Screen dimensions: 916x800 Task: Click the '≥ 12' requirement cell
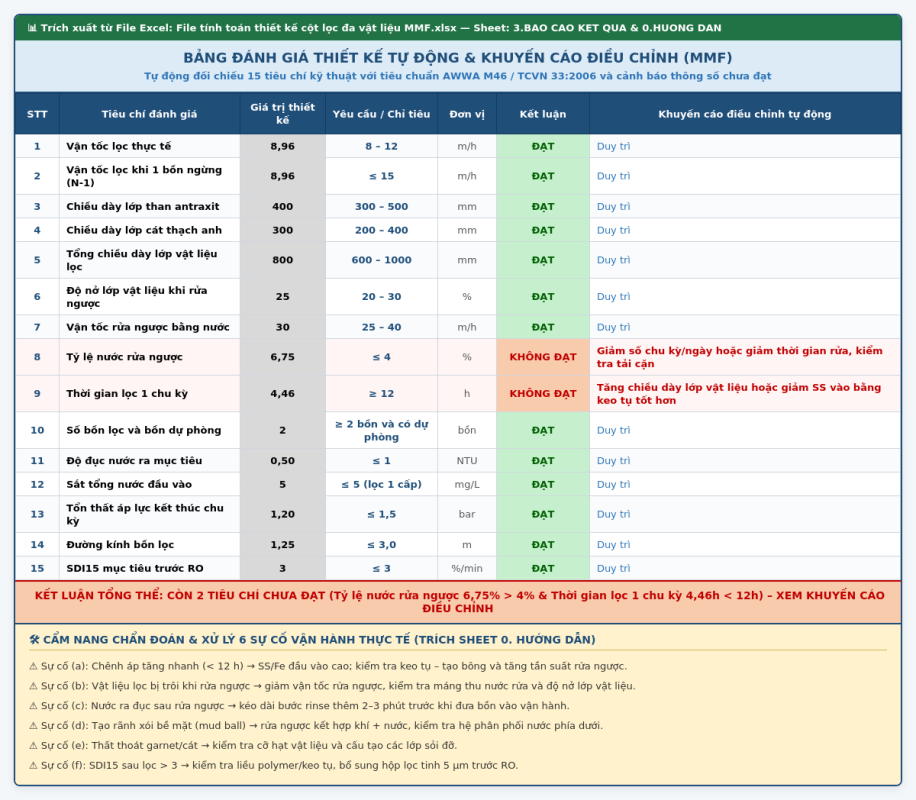point(381,394)
